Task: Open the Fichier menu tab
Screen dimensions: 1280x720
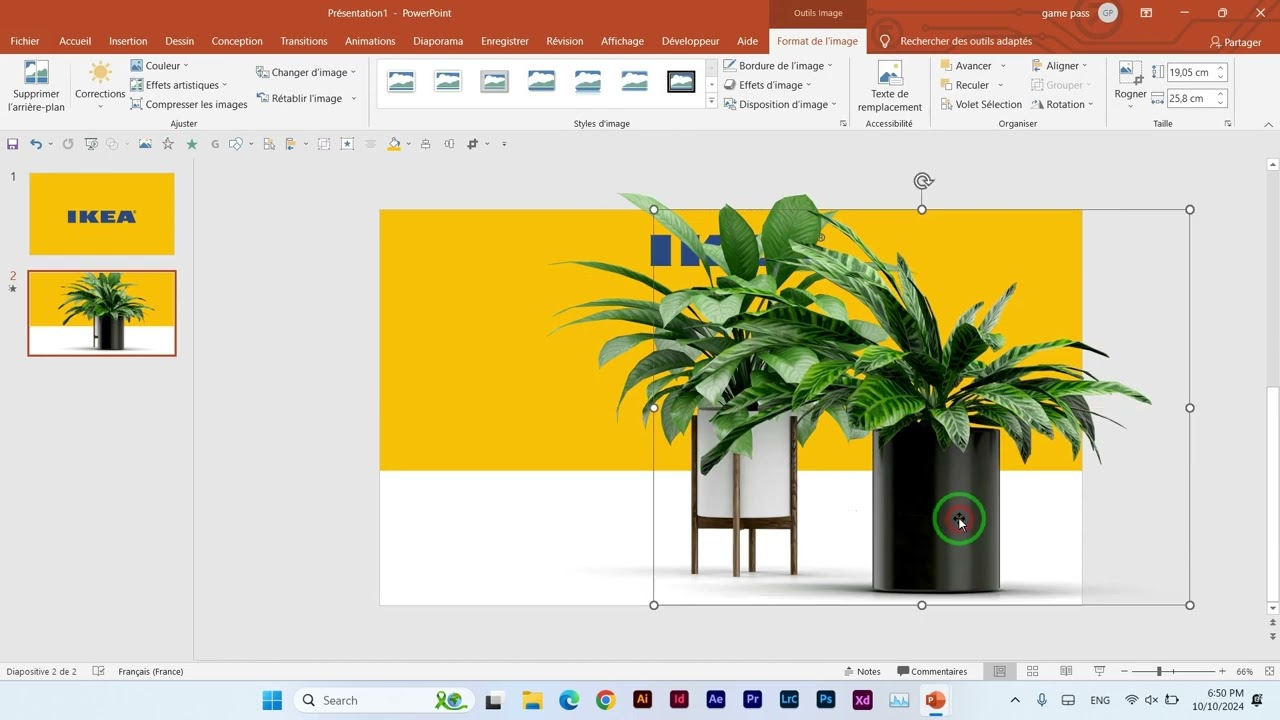Action: tap(25, 41)
